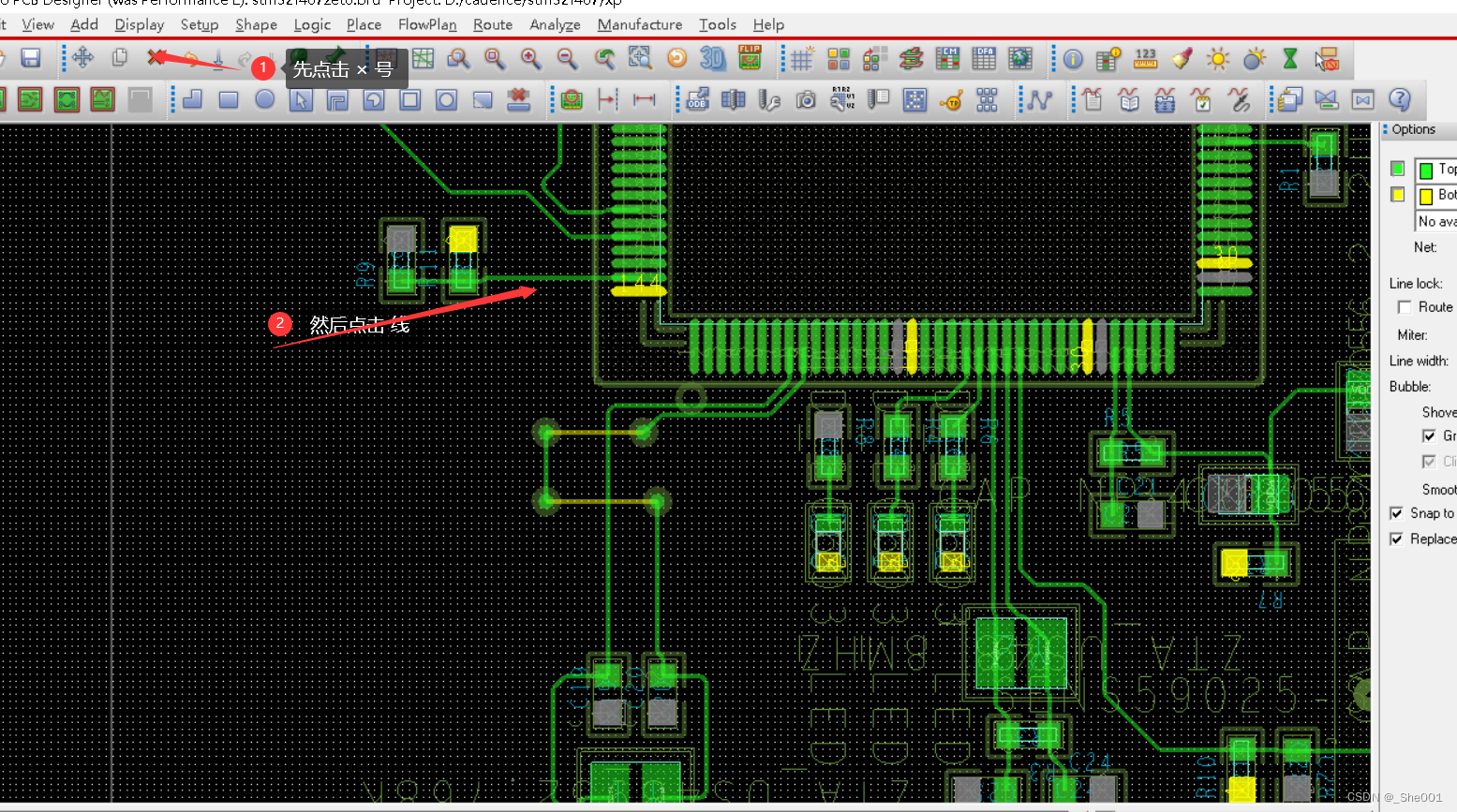Click the Zoom In magnifier icon
Image resolution: width=1457 pixels, height=812 pixels.
530,59
